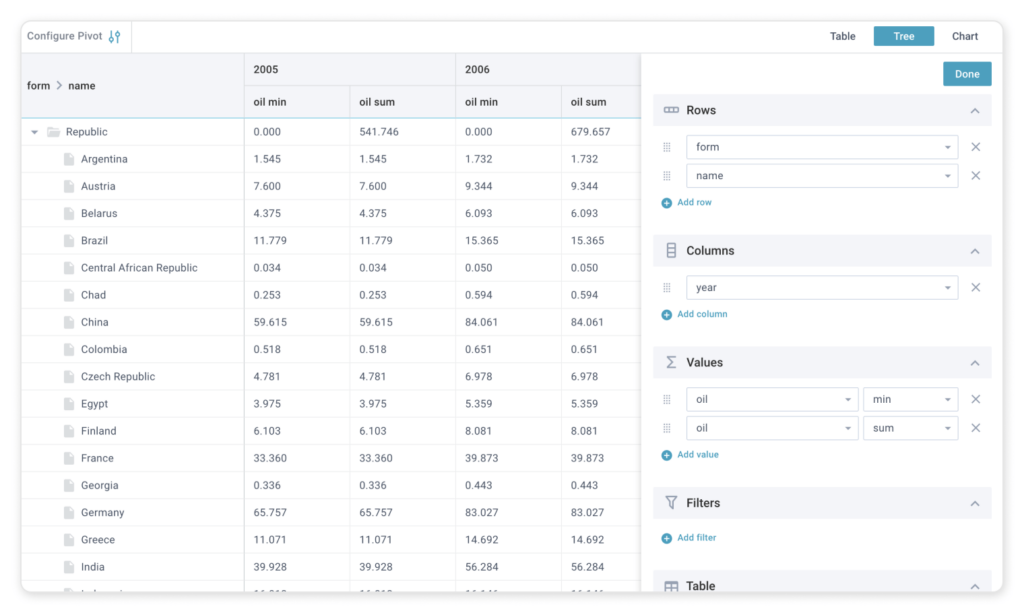Viewport: 1024px width, 613px height.
Task: Remove the oil min value entry
Action: (975, 400)
